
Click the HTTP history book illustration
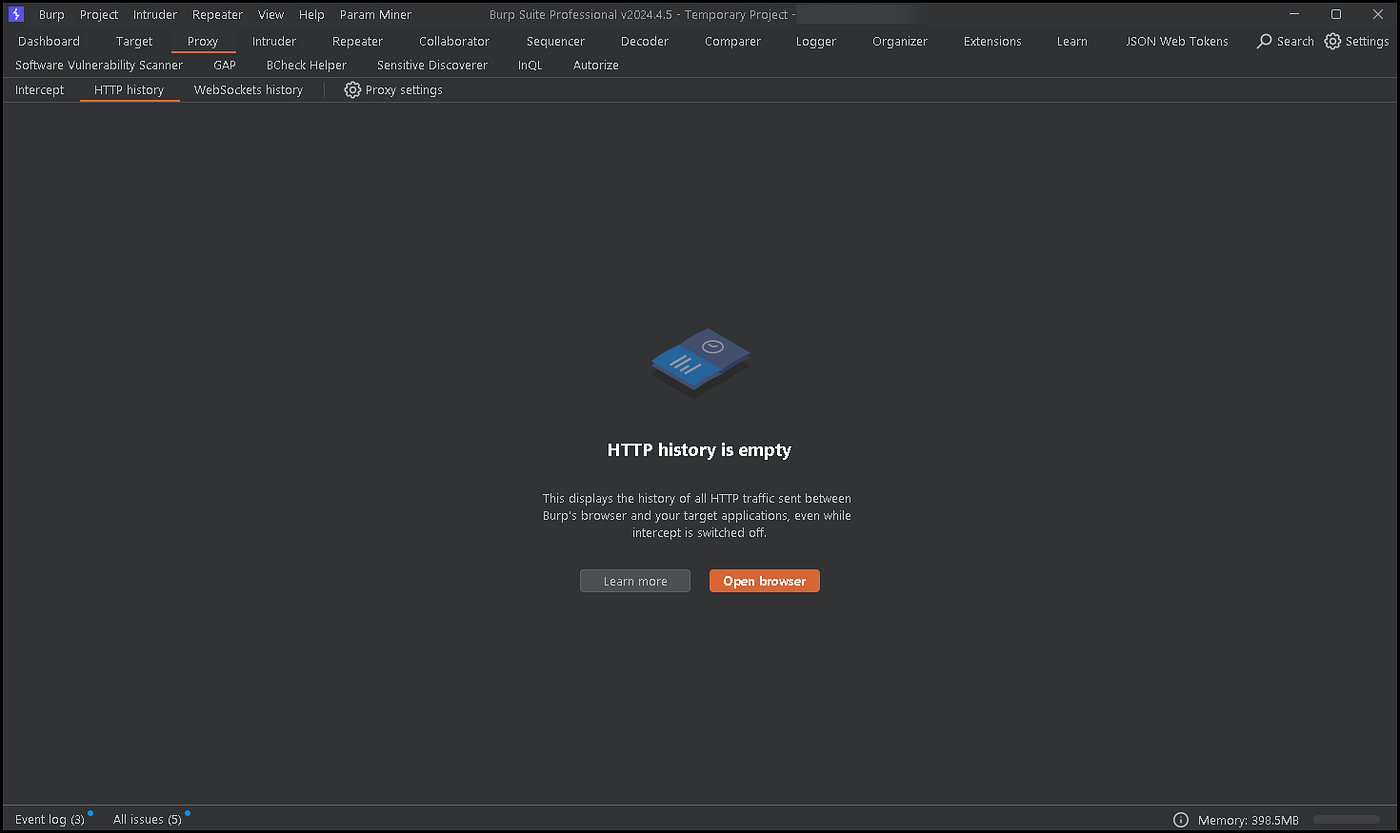(x=700, y=361)
